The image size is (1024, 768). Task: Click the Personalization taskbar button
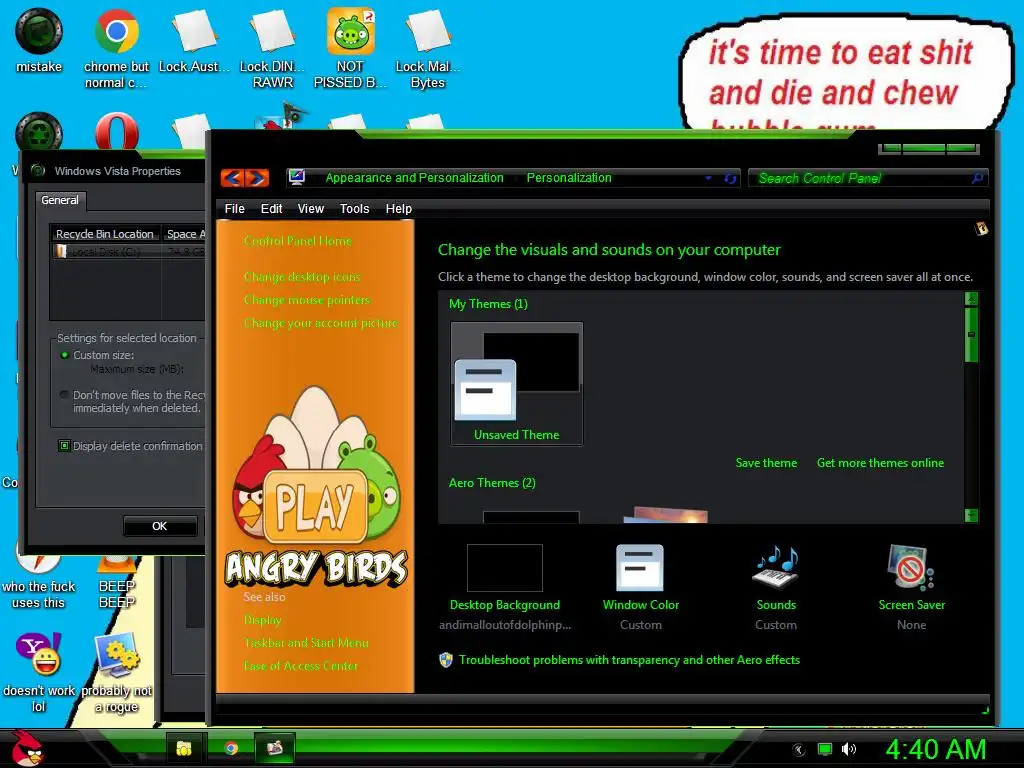tap(274, 748)
